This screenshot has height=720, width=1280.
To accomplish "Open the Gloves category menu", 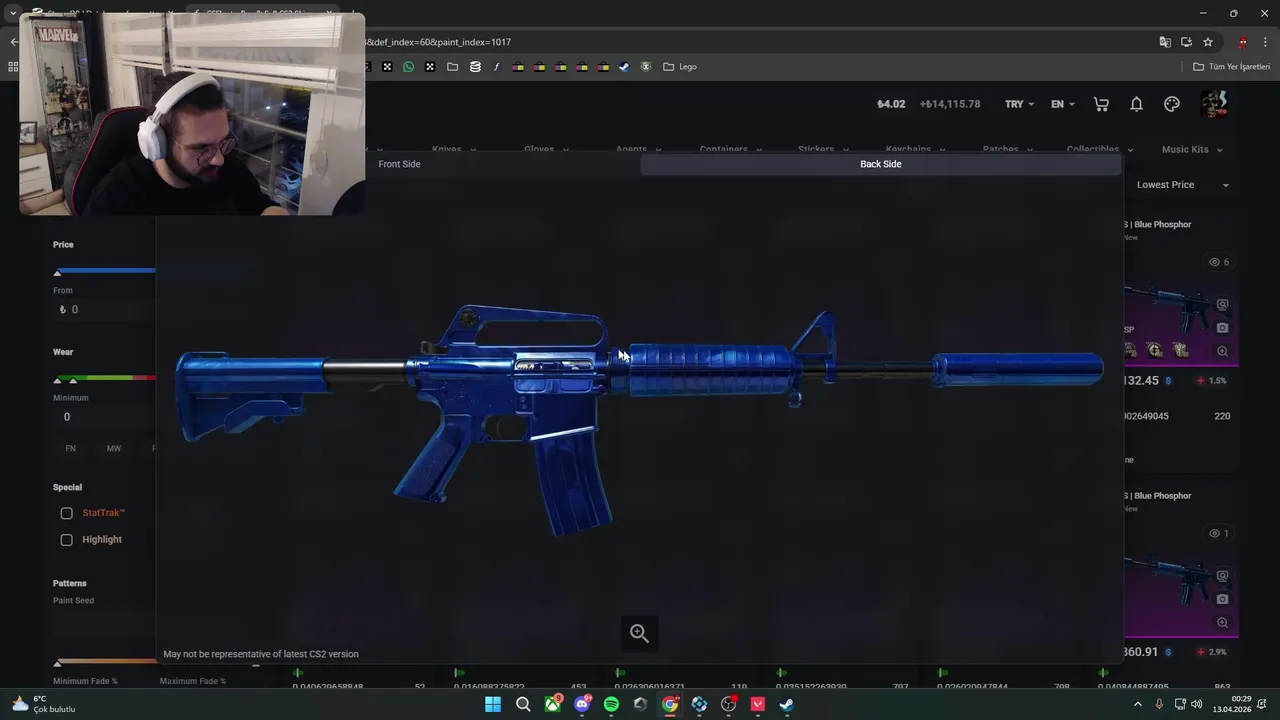I will (546, 150).
